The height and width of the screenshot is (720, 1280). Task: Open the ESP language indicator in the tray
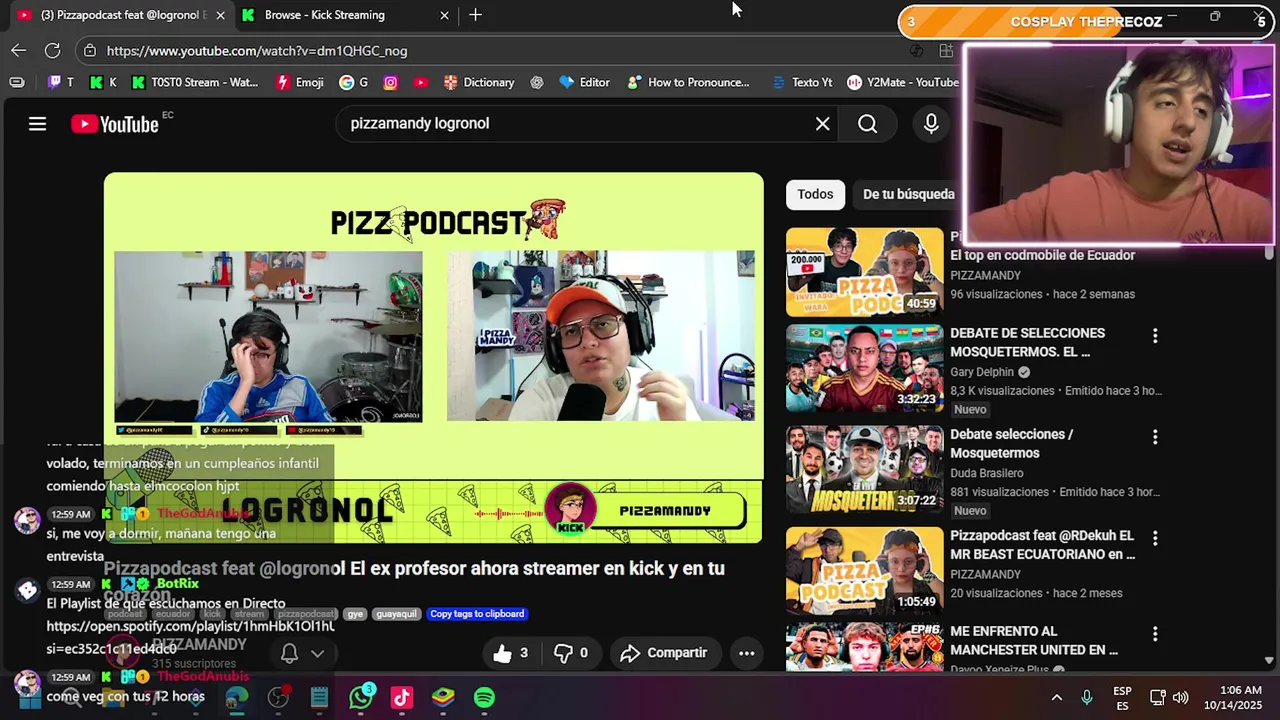[x=1122, y=697]
